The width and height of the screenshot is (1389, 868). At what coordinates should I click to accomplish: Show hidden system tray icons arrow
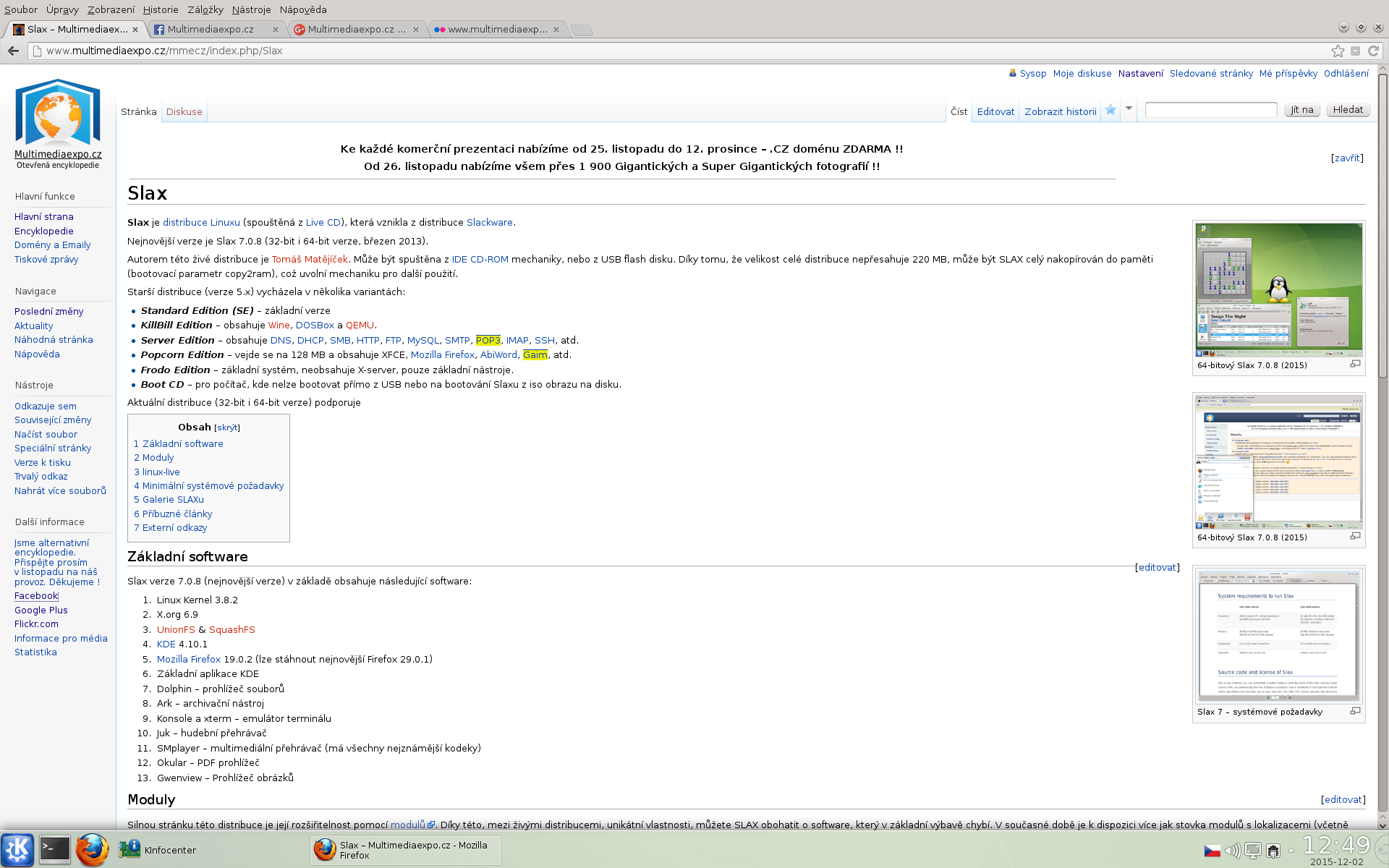coord(1291,851)
